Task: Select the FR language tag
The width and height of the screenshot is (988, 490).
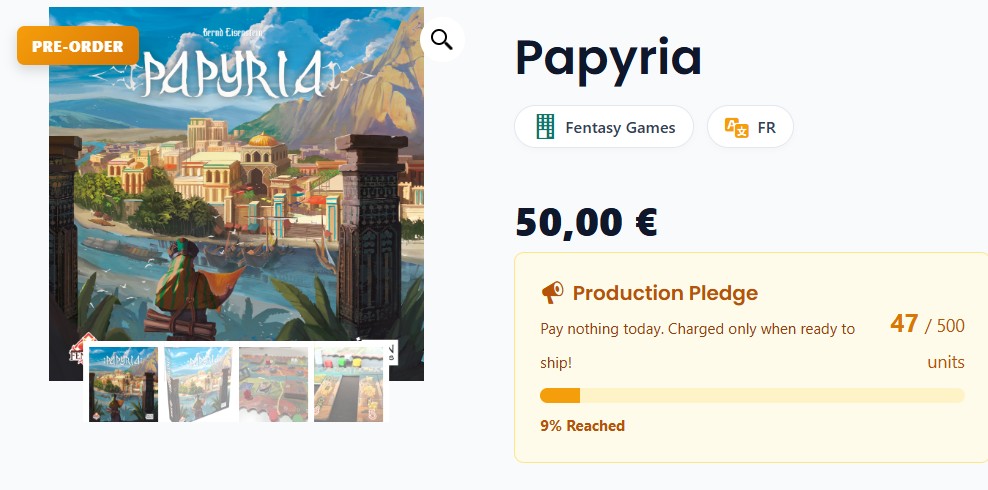Action: click(750, 127)
